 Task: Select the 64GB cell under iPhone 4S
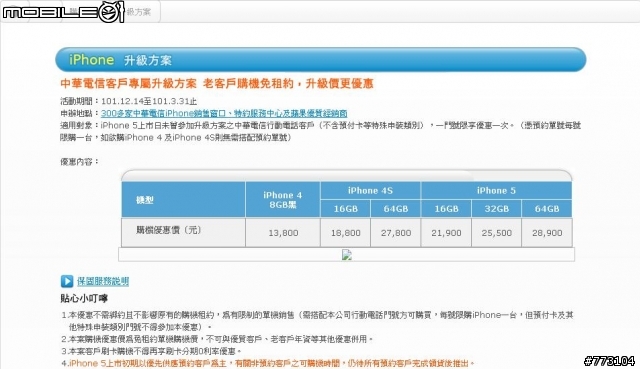point(396,209)
